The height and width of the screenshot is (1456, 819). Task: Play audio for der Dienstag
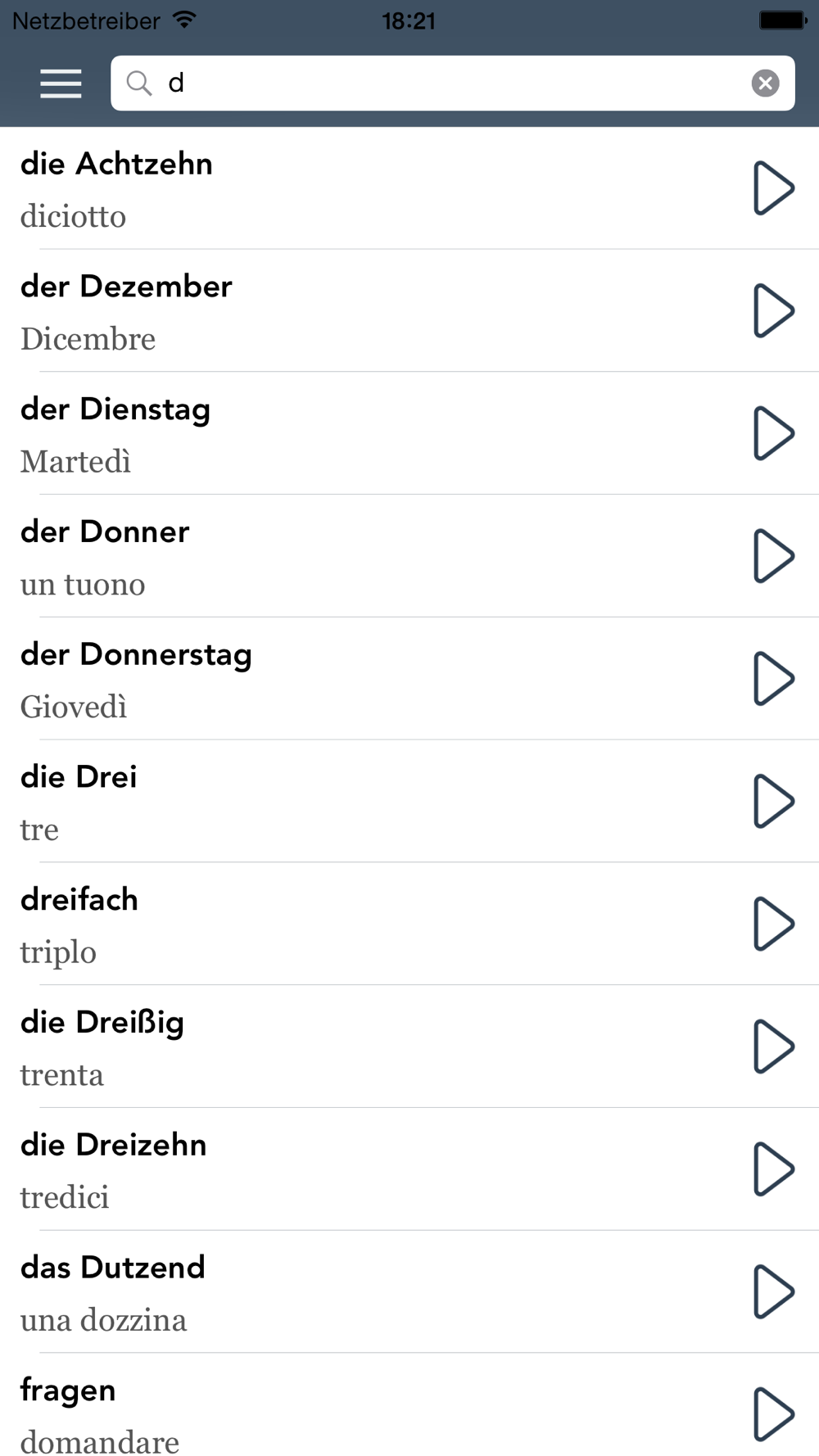coord(772,433)
